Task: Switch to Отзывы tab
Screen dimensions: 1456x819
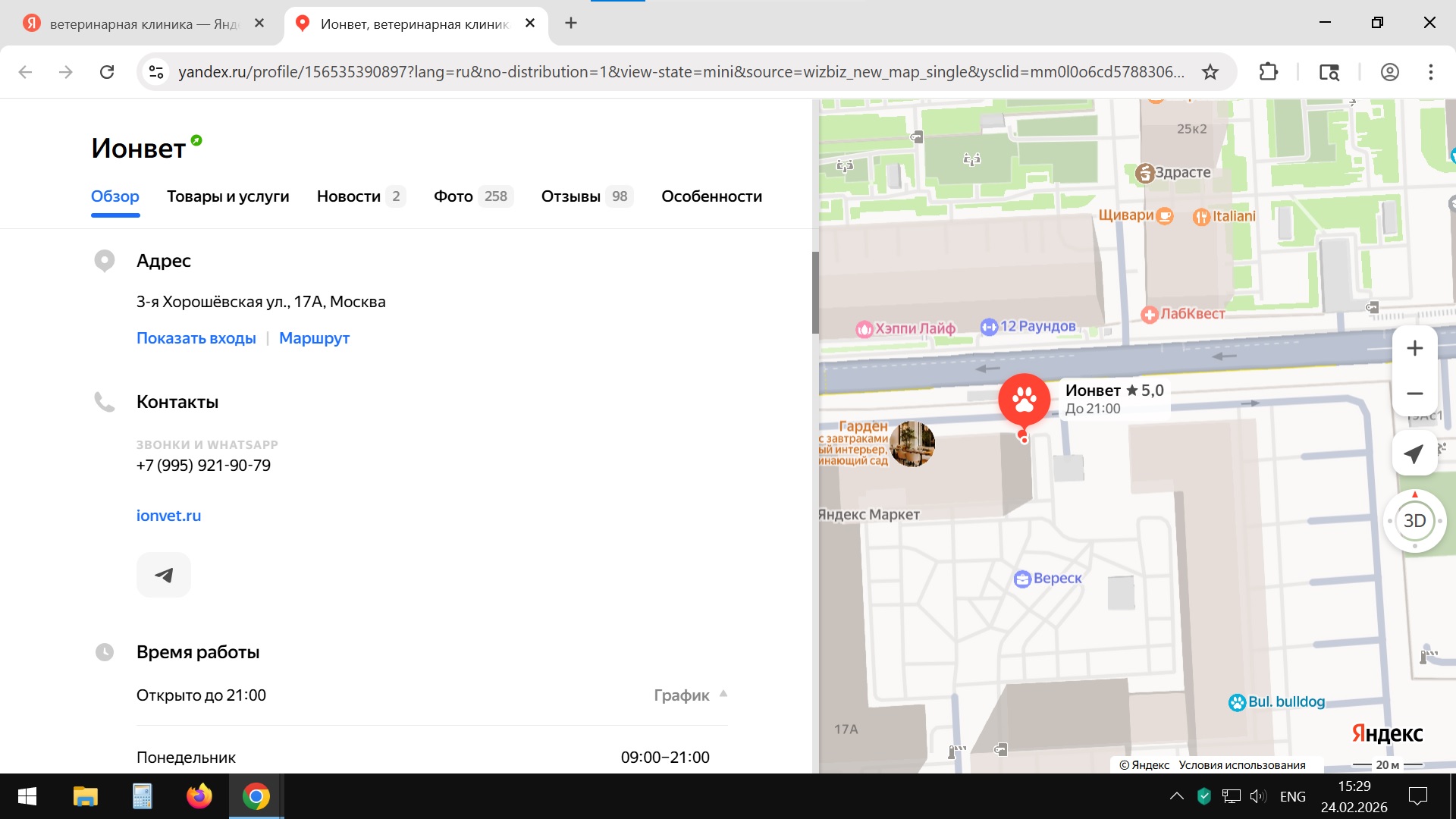Action: pyautogui.click(x=571, y=196)
